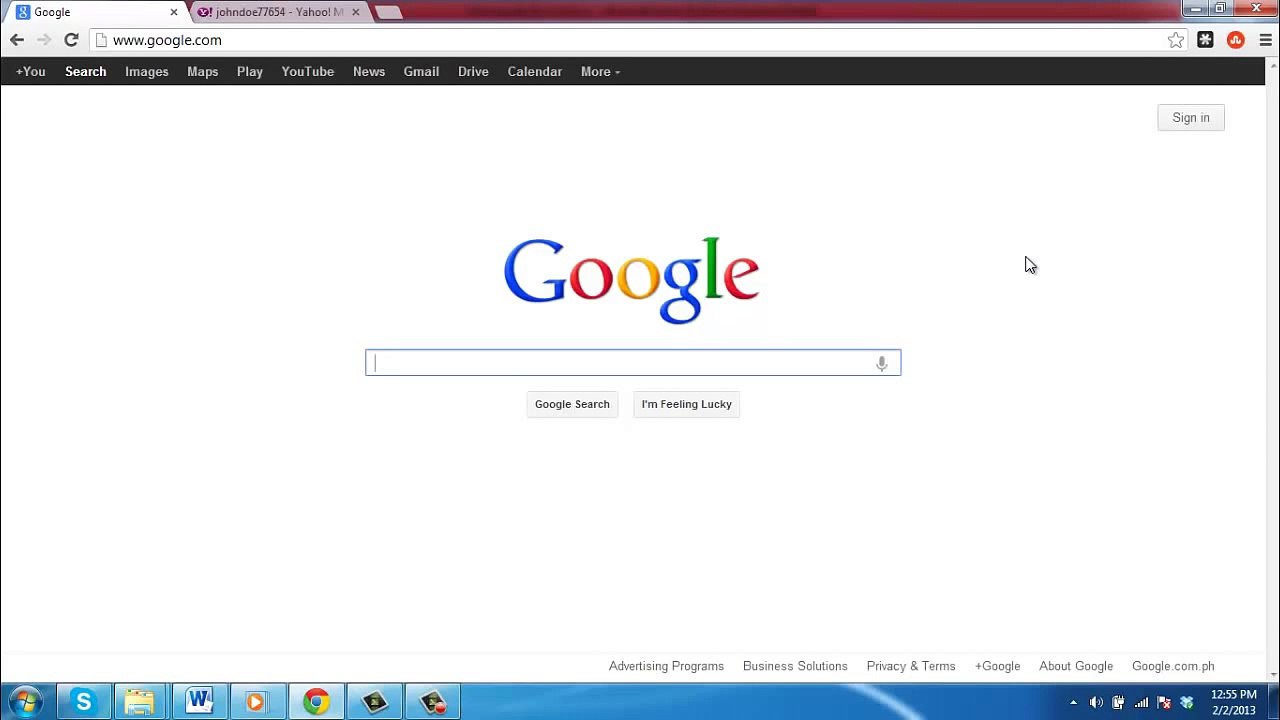Open Skype from the taskbar
The width and height of the screenshot is (1280, 720).
coord(83,702)
